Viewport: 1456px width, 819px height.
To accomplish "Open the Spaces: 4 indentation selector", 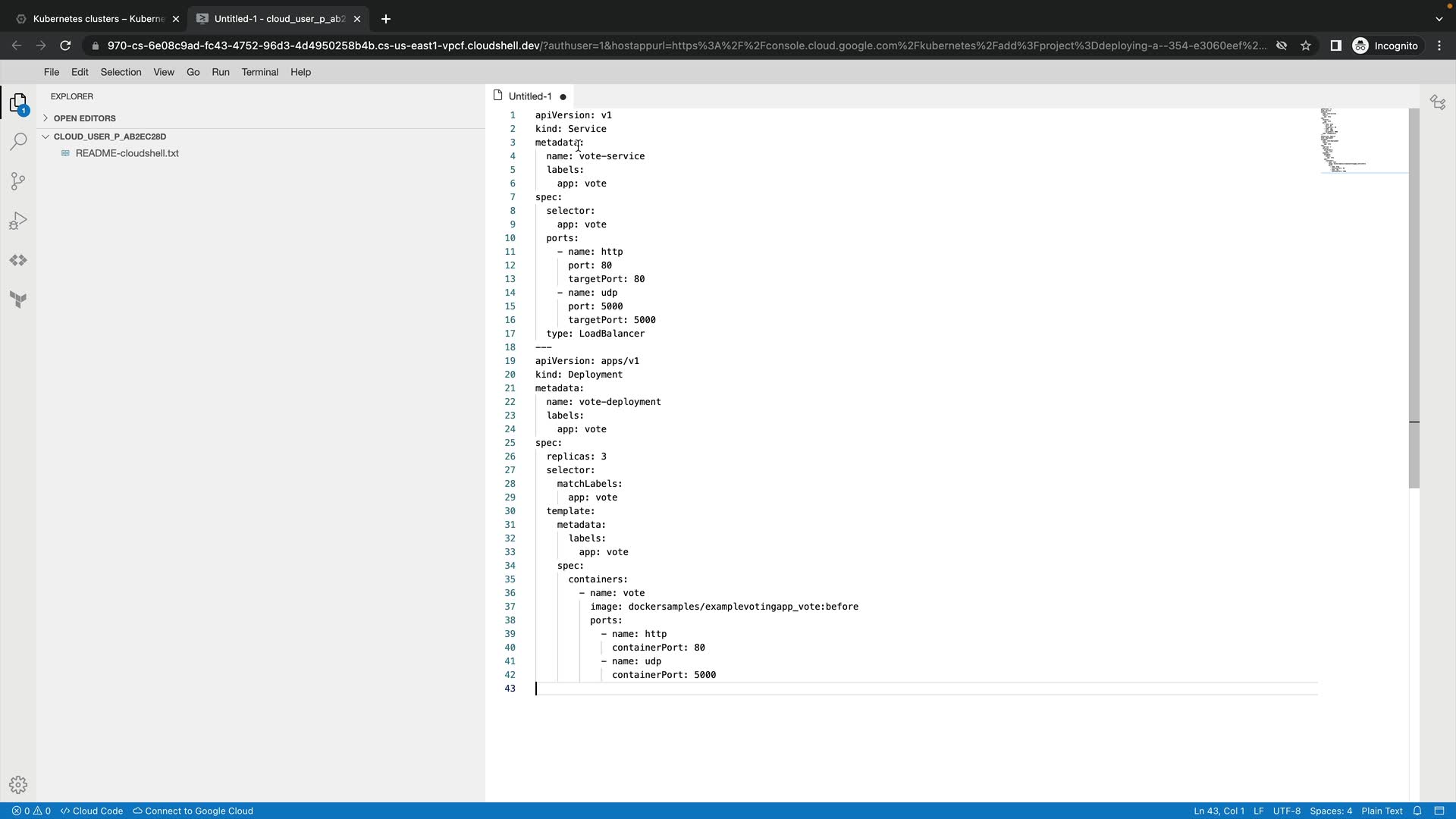I will [1330, 811].
